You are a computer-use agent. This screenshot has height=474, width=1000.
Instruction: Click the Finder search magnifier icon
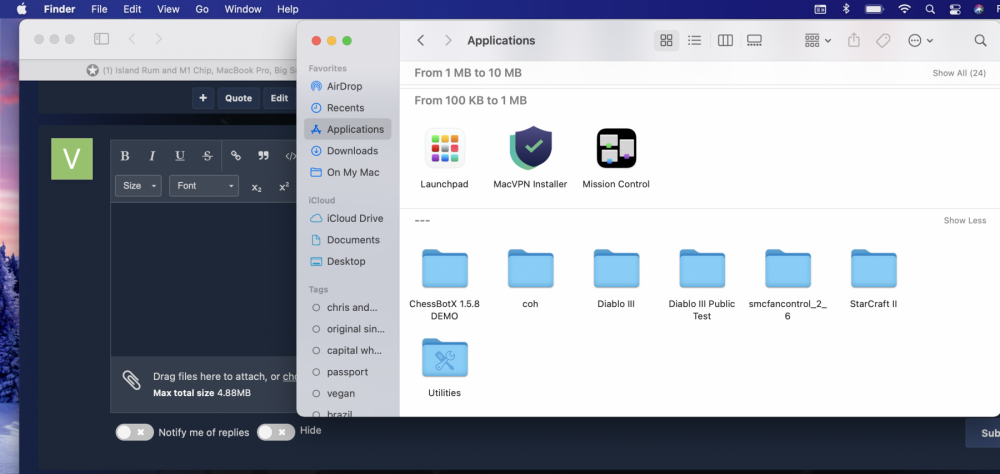[x=980, y=41]
